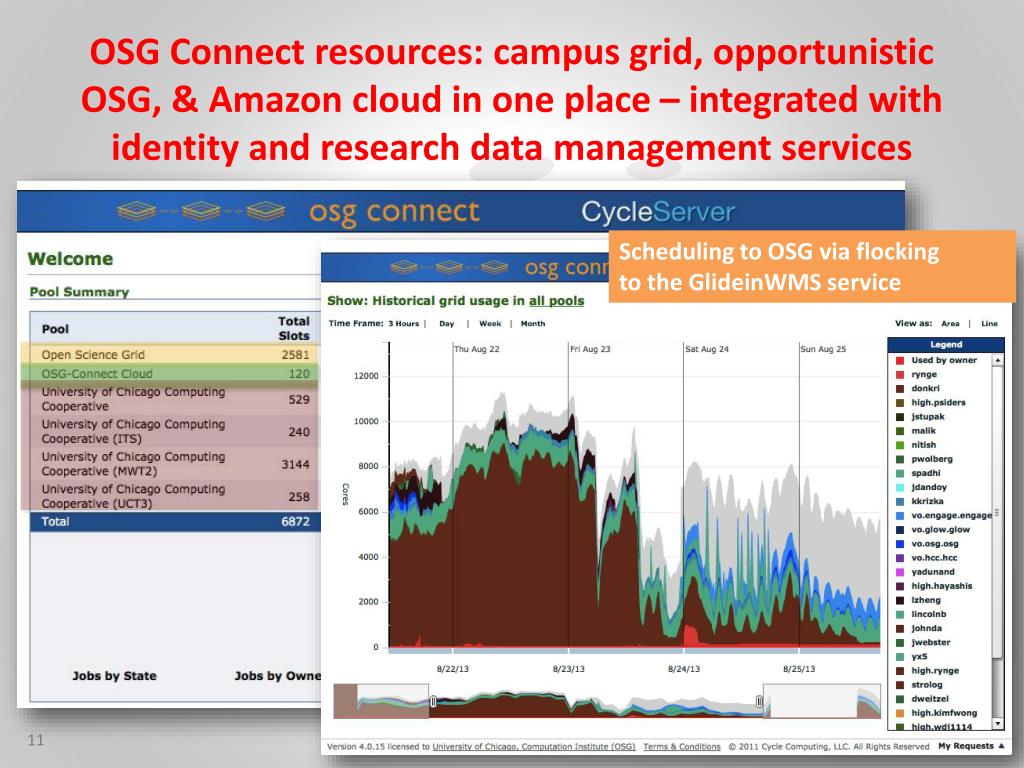Click legend scrollbar down arrow
Viewport: 1024px width, 768px height.
coord(998,724)
